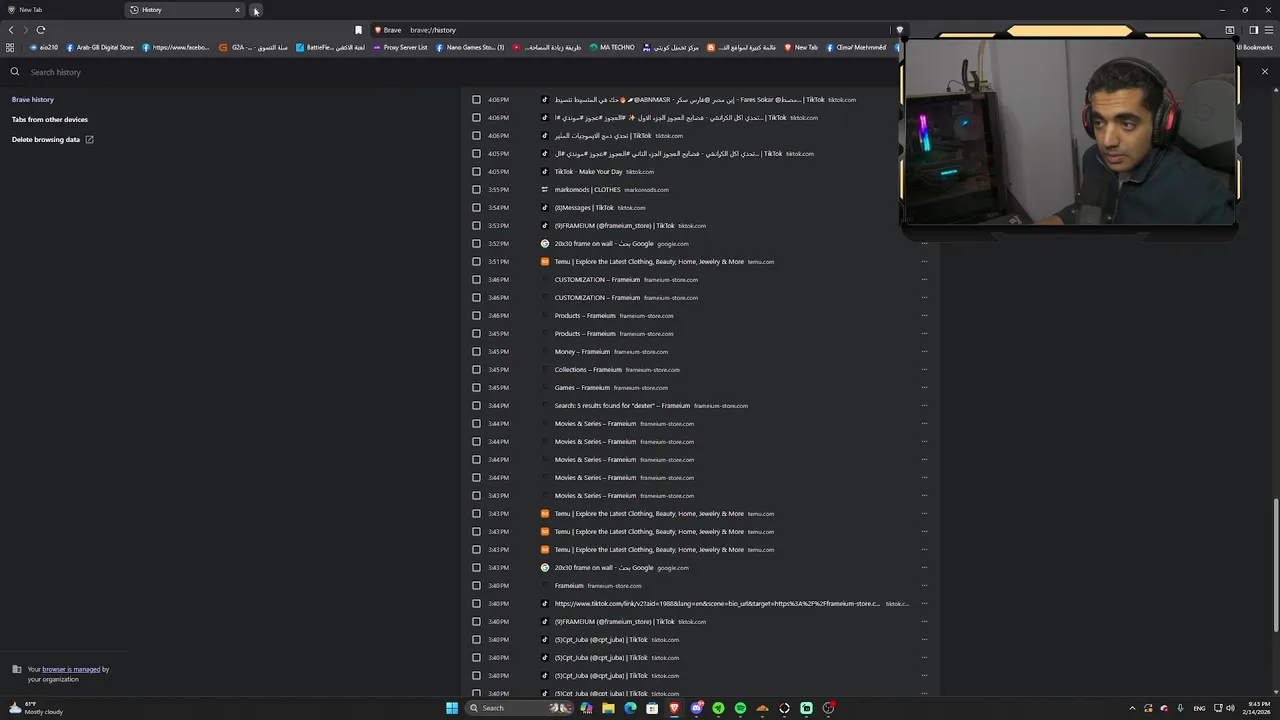
Task: Open 'Search: 5 results for dexter' link
Action: pyautogui.click(x=622, y=406)
